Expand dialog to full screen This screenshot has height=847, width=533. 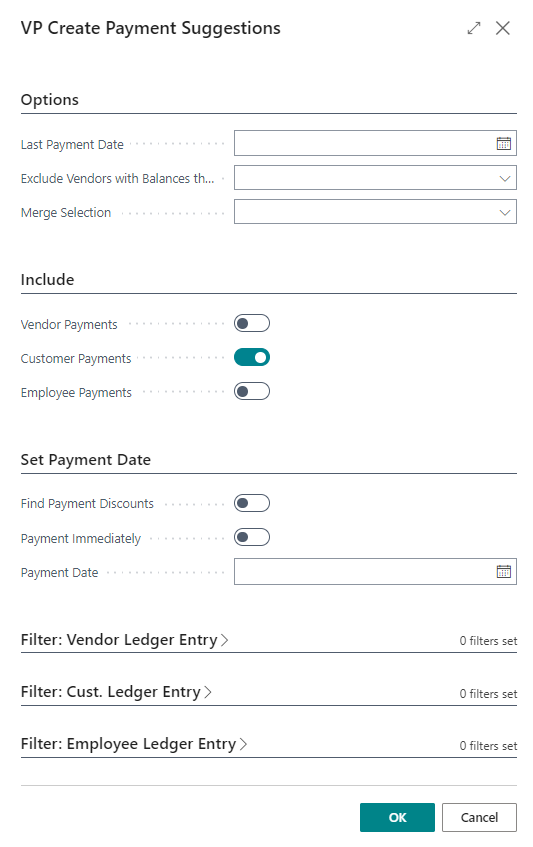(474, 28)
